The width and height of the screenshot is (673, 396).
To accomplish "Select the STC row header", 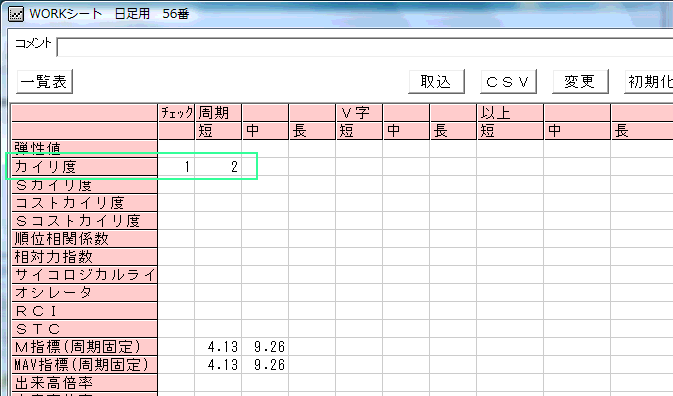I will point(85,329).
